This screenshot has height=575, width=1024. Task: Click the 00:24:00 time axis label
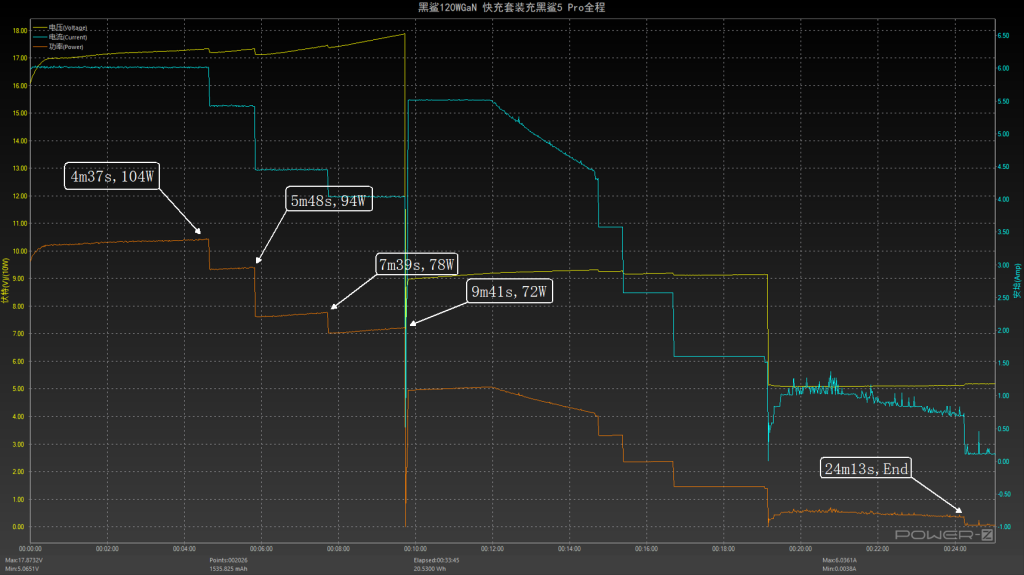[955, 549]
